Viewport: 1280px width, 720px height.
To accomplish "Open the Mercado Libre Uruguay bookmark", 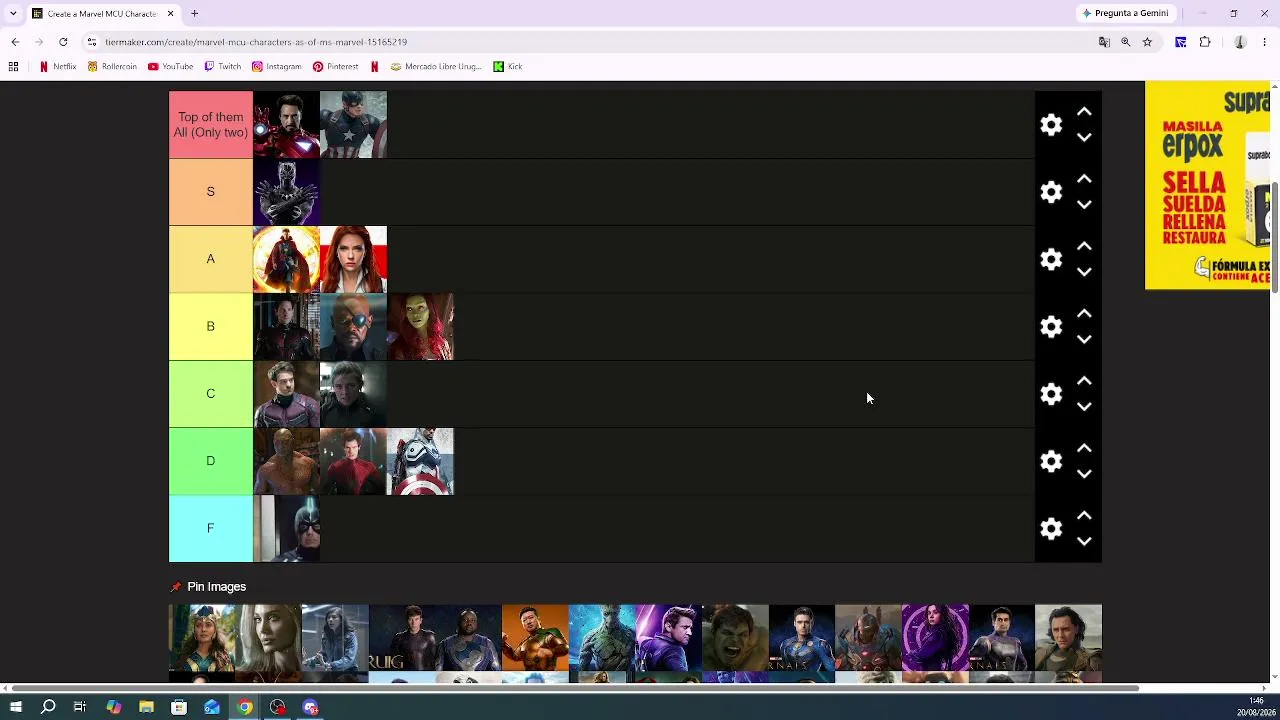I will (x=436, y=67).
